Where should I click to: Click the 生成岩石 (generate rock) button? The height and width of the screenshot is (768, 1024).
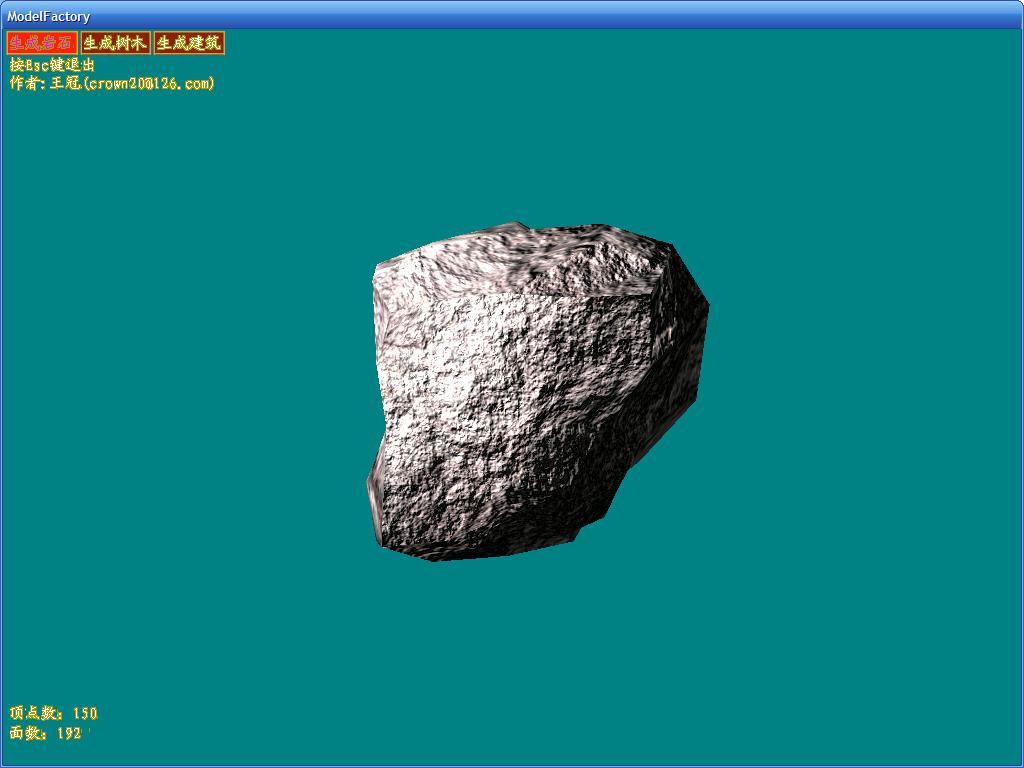pos(42,43)
